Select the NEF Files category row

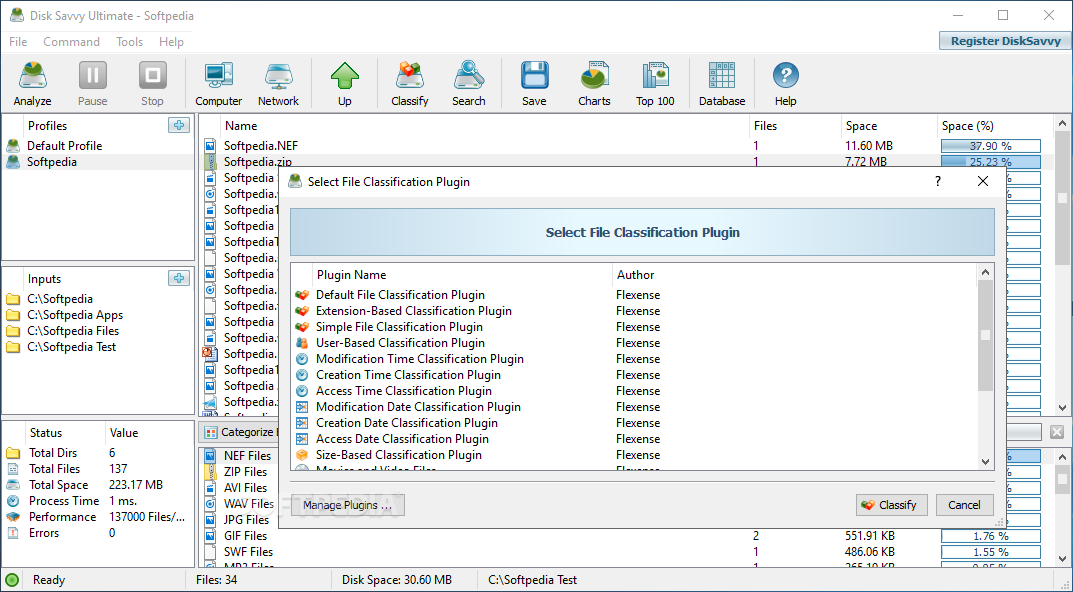pyautogui.click(x=240, y=456)
